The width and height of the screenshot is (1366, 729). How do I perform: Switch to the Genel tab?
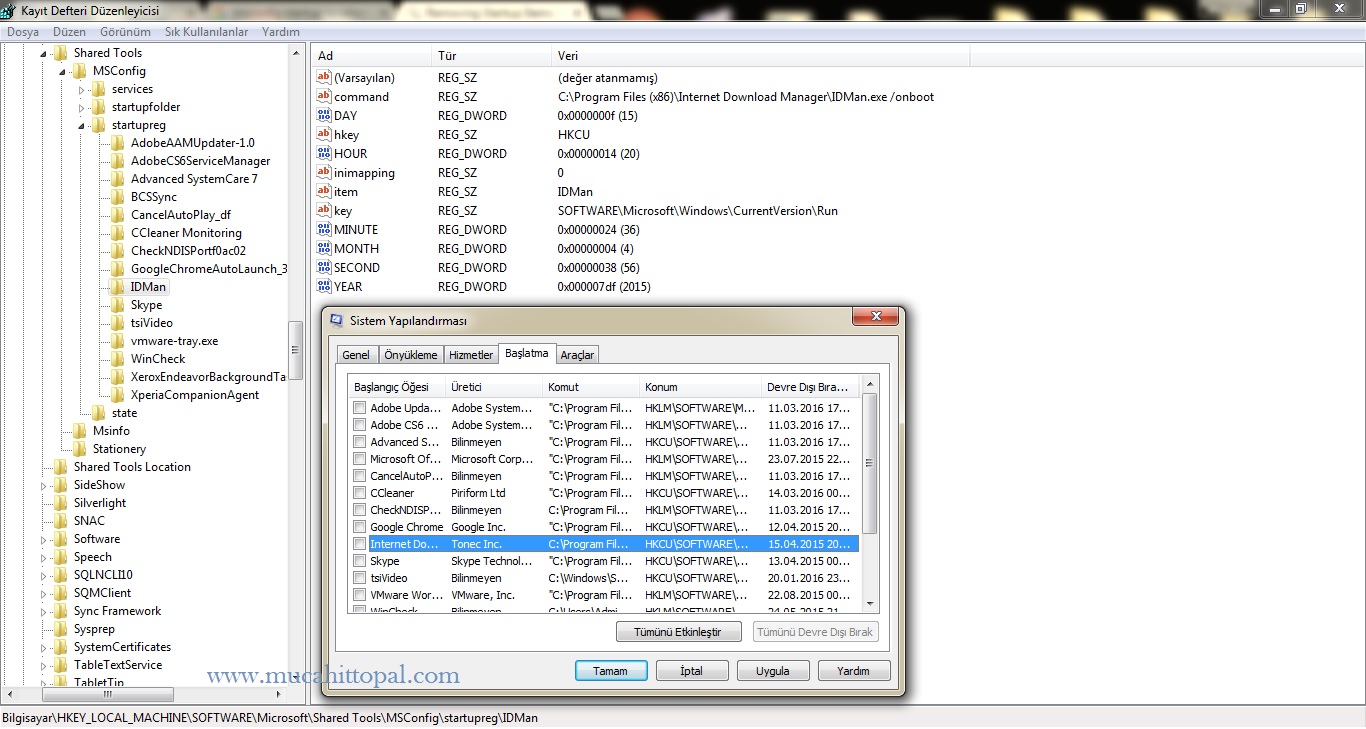pos(356,355)
